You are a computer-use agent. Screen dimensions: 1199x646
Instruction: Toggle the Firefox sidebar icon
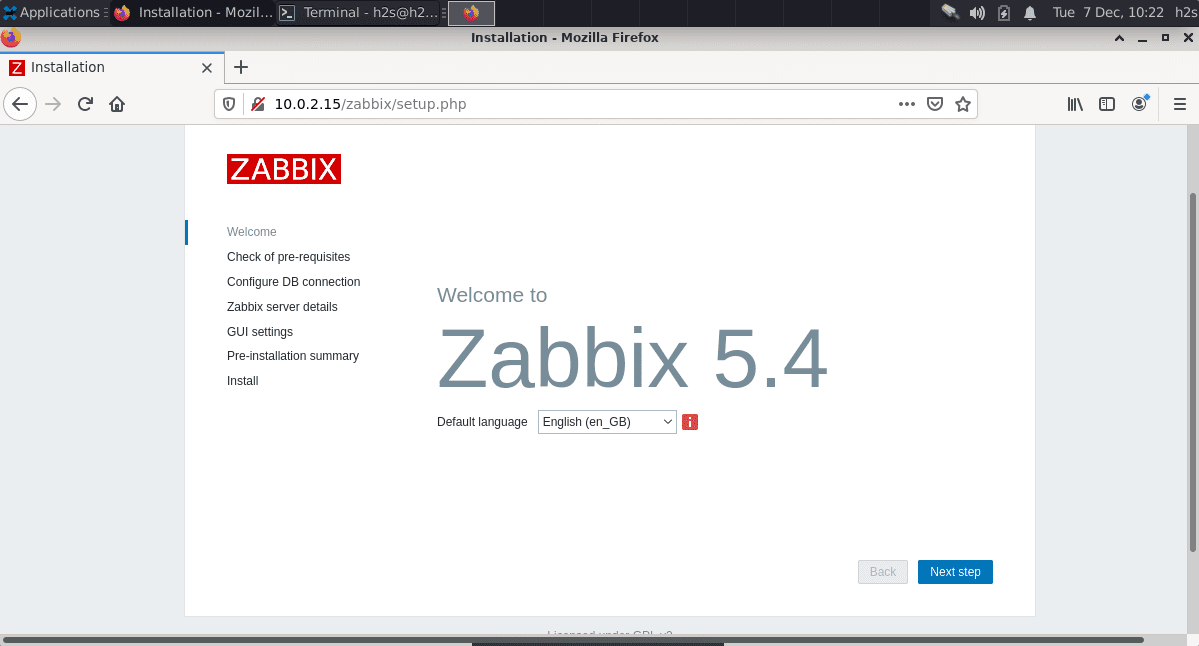point(1107,104)
